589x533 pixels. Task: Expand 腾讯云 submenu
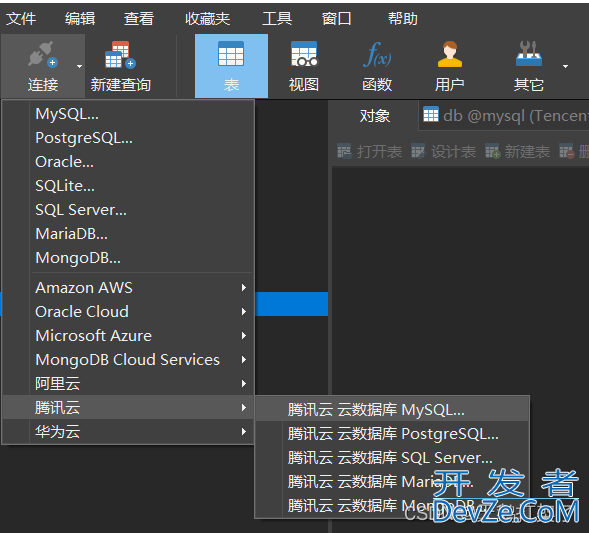tap(128, 408)
